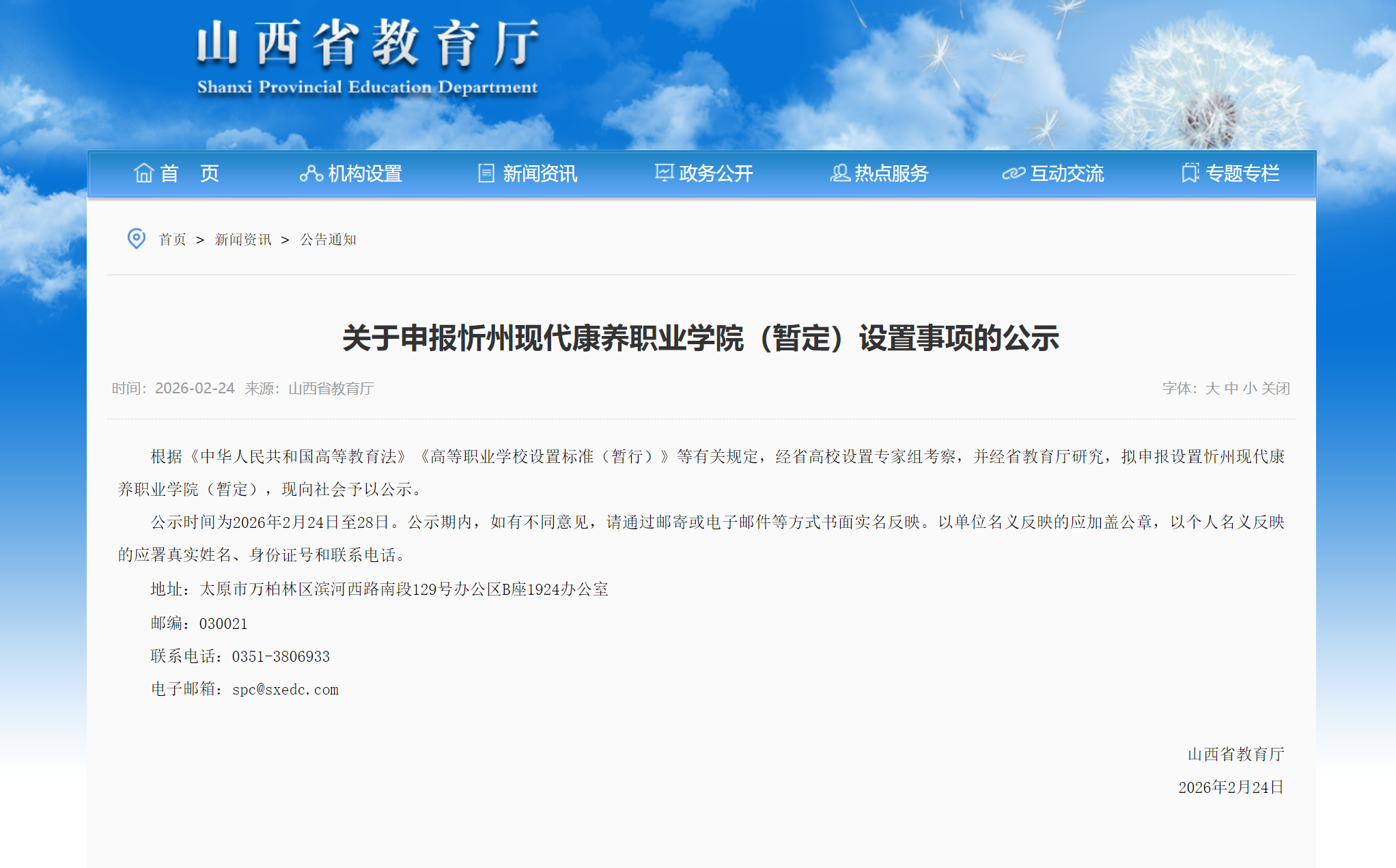This screenshot has height=868, width=1396.
Task: Click the 新闻资讯 document icon
Action: (486, 173)
